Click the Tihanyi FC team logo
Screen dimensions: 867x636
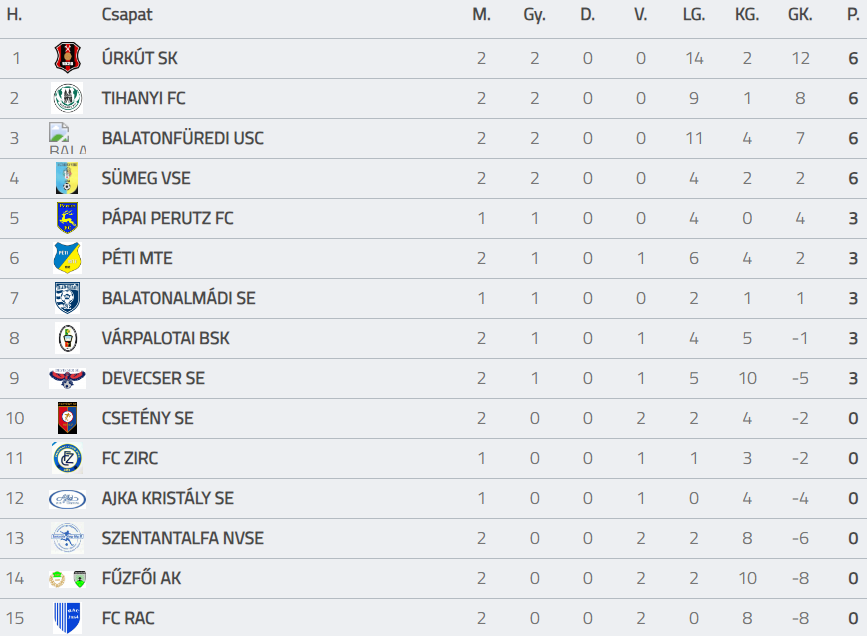click(67, 98)
